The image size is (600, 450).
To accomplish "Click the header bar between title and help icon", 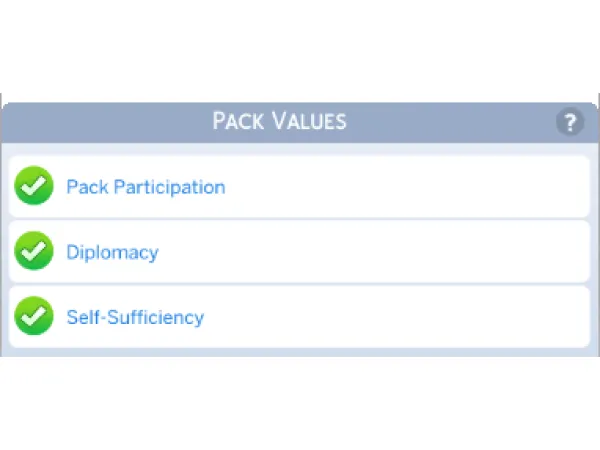I will coord(450,122).
